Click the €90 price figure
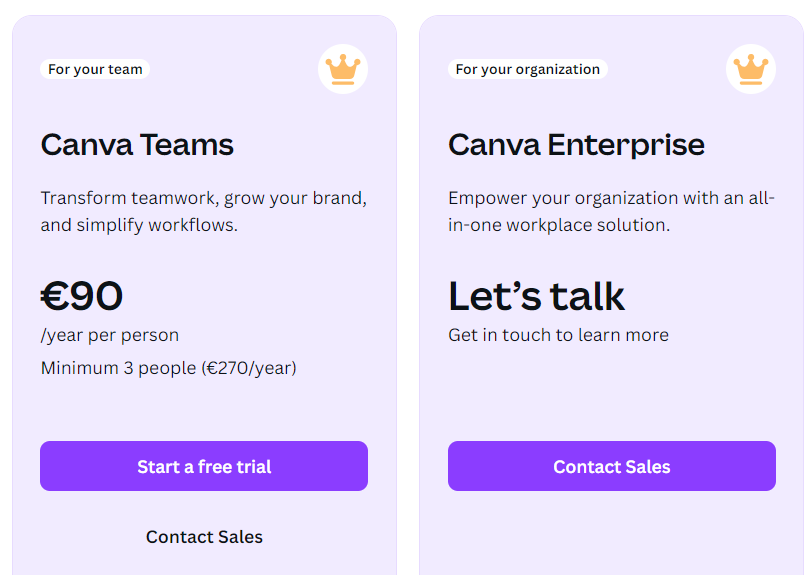This screenshot has width=811, height=575. (x=82, y=296)
